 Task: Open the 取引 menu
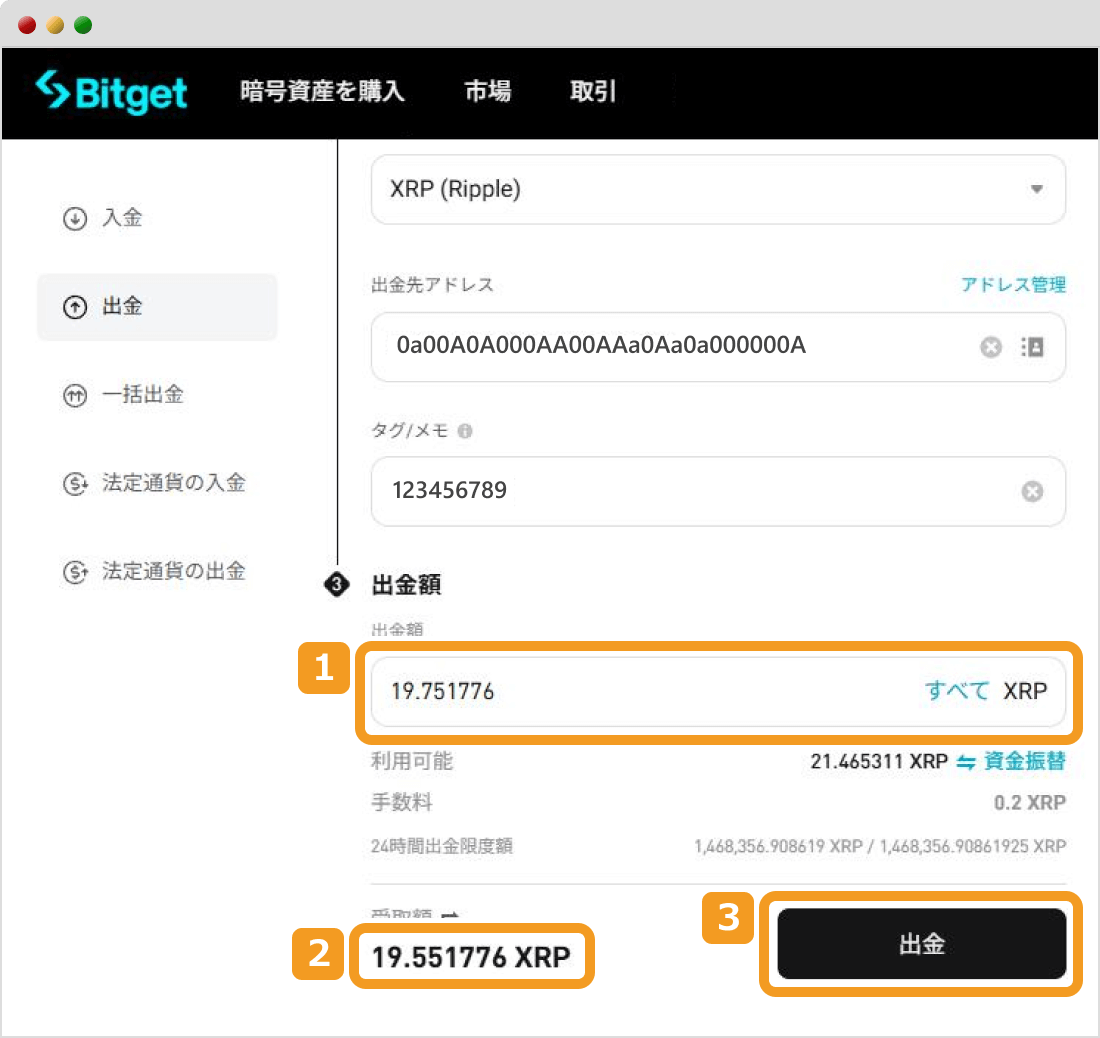(x=592, y=92)
